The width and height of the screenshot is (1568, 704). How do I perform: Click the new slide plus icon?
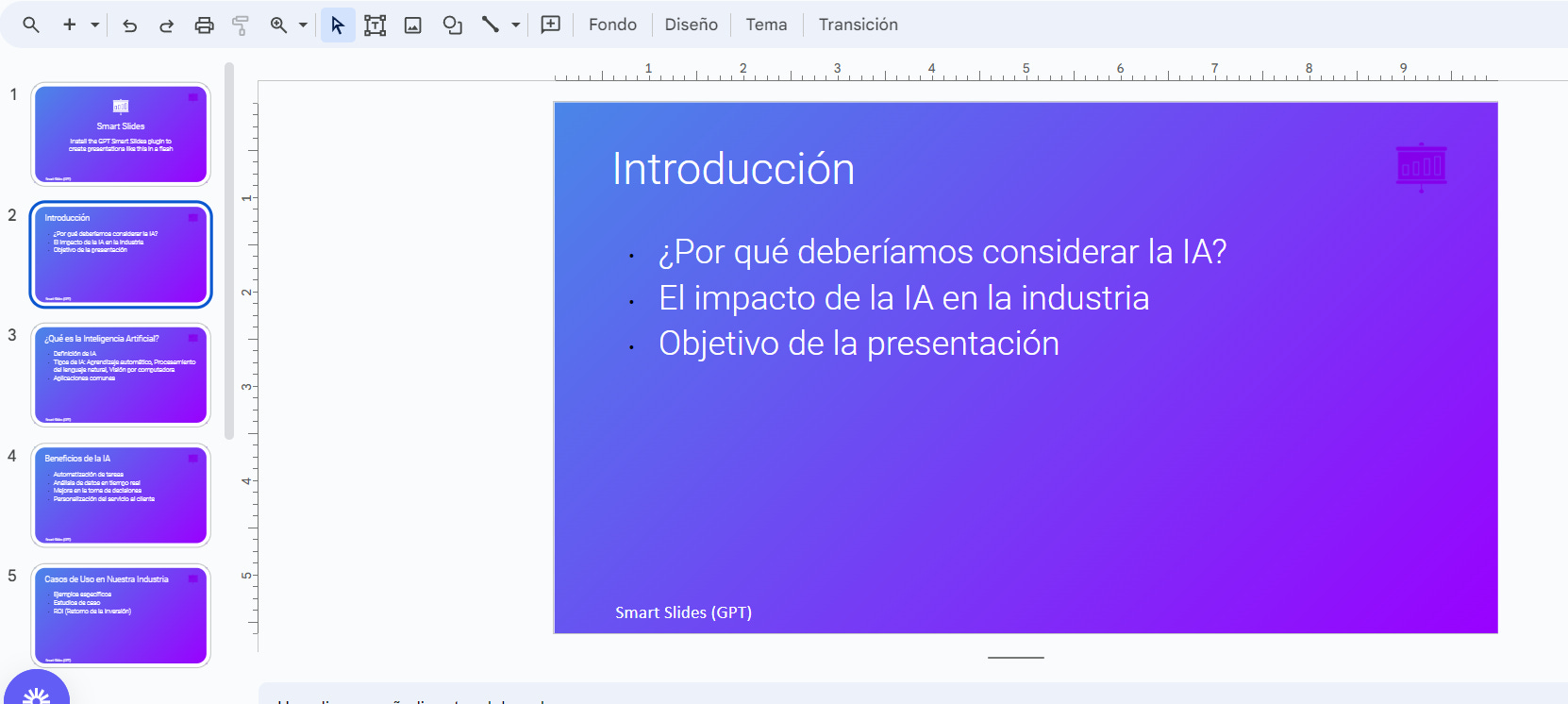point(69,25)
